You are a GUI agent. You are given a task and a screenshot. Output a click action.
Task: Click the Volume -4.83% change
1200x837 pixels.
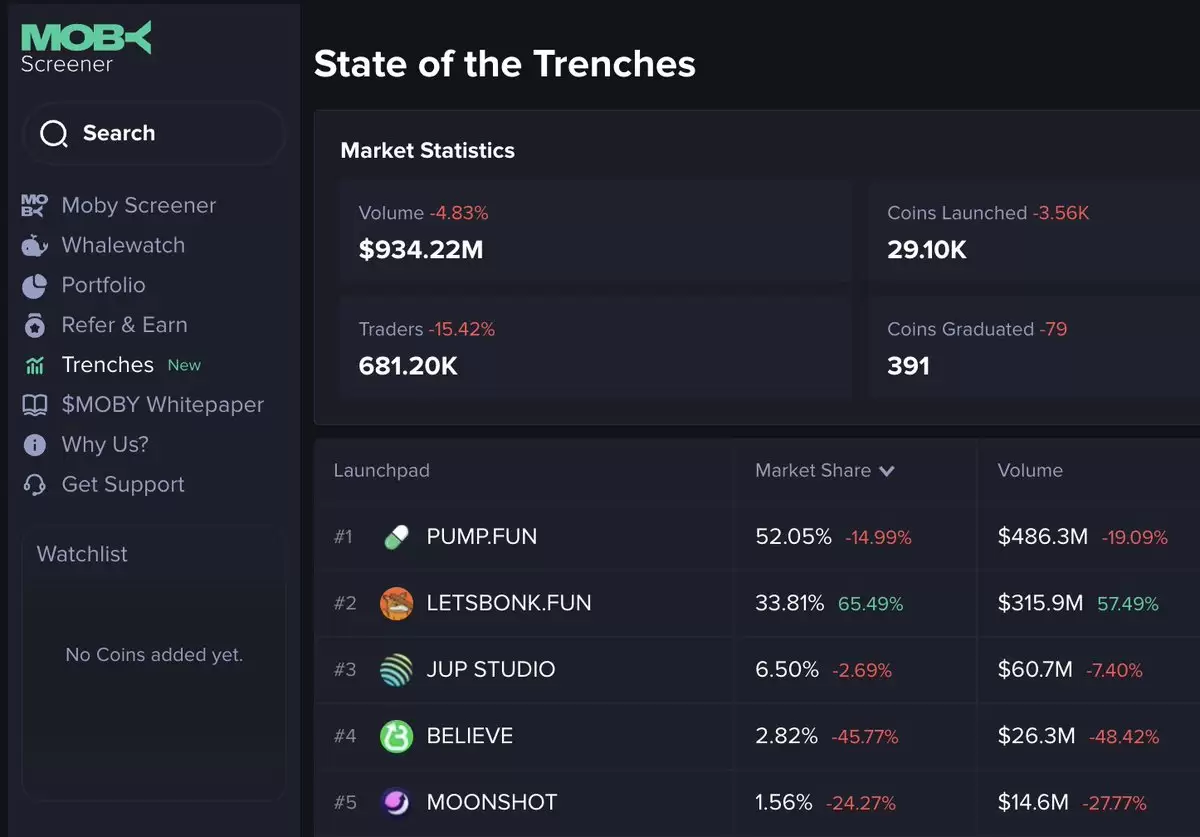click(459, 213)
